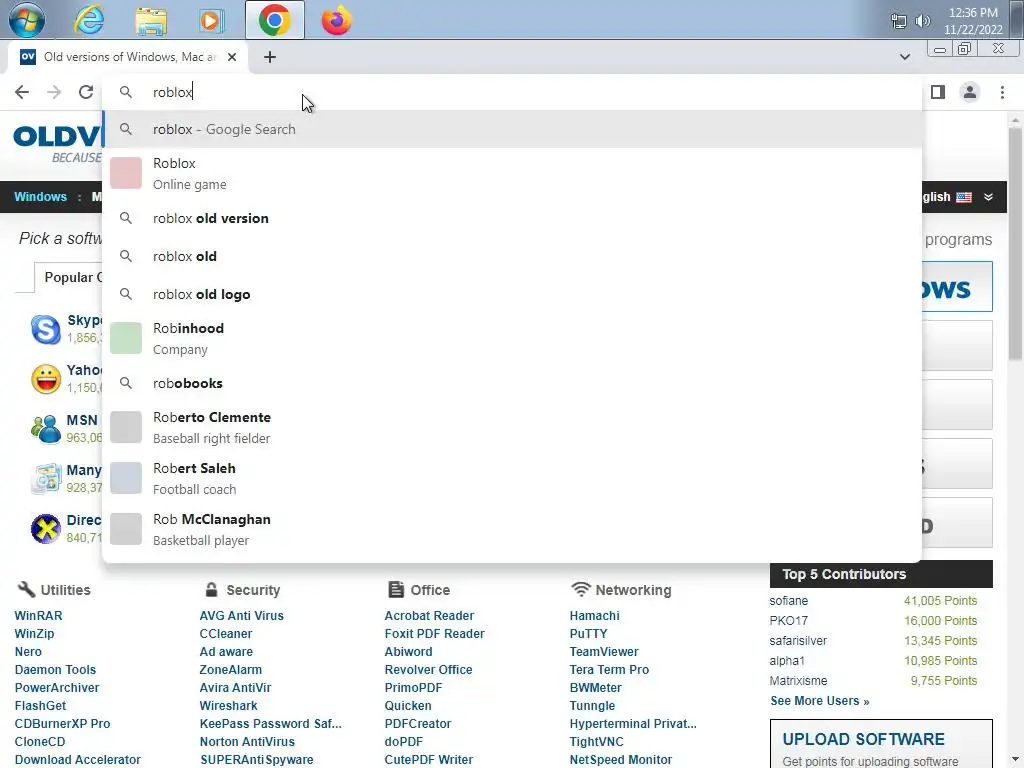Select 'roblox old' suggestion
This screenshot has width=1024, height=768.
click(x=512, y=256)
